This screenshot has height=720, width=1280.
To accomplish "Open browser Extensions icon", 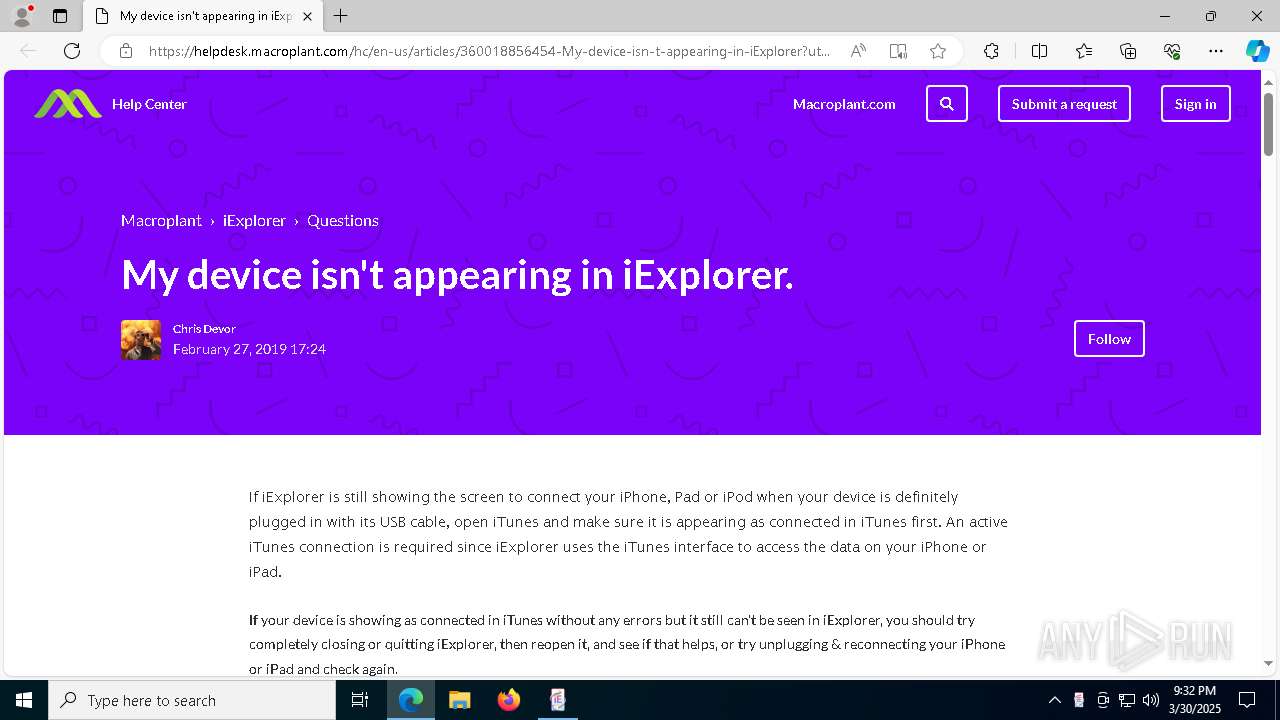I will click(991, 51).
